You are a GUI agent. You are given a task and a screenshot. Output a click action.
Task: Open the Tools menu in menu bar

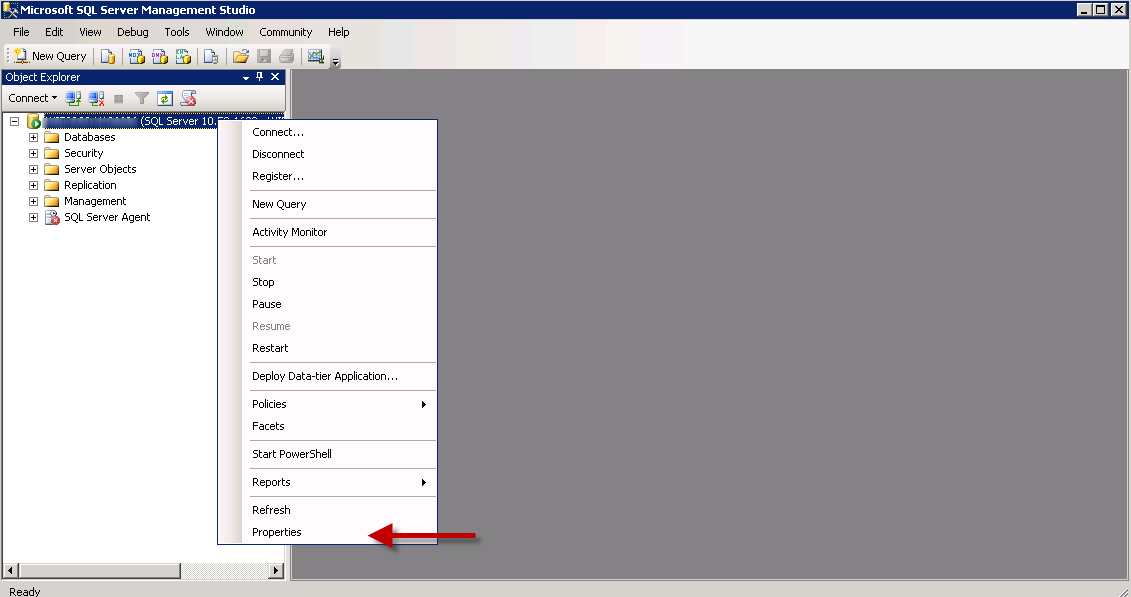coord(177,32)
